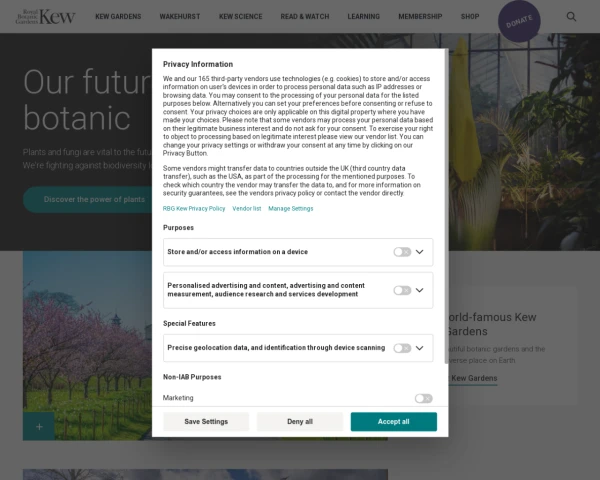The width and height of the screenshot is (600, 480).
Task: Click the Kew Royal Botanic Gardens logo
Action: click(52, 17)
